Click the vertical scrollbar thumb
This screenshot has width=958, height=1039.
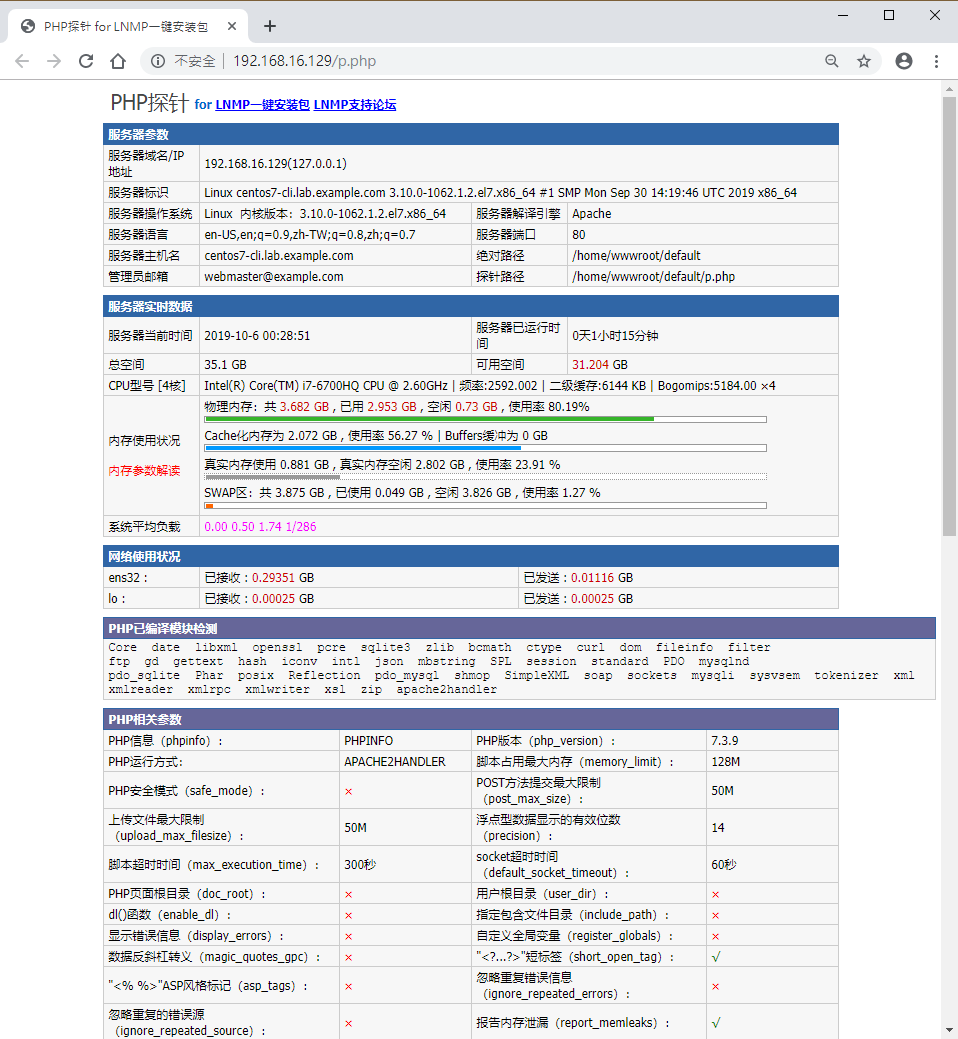pos(949,316)
